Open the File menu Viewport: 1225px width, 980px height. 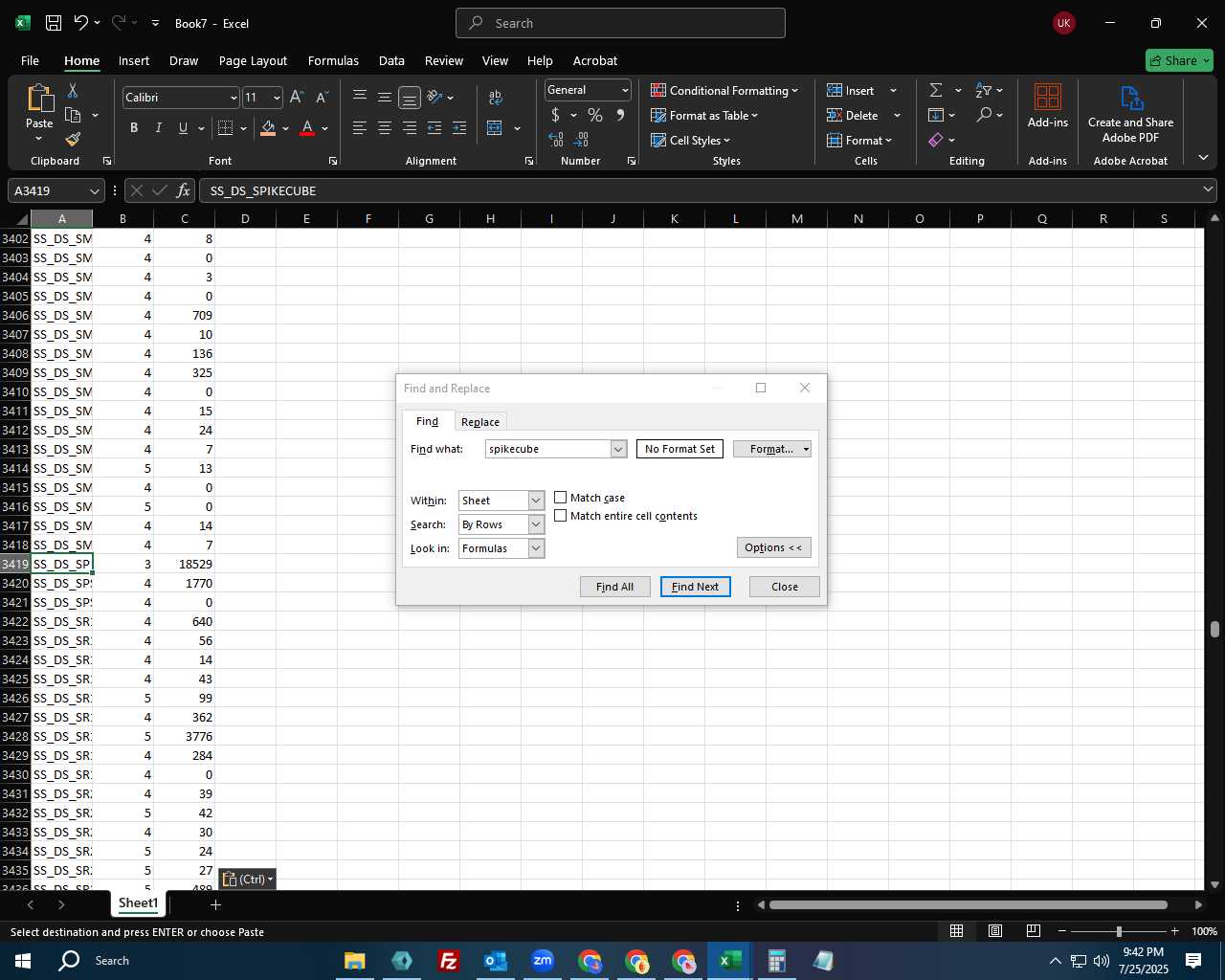click(30, 60)
